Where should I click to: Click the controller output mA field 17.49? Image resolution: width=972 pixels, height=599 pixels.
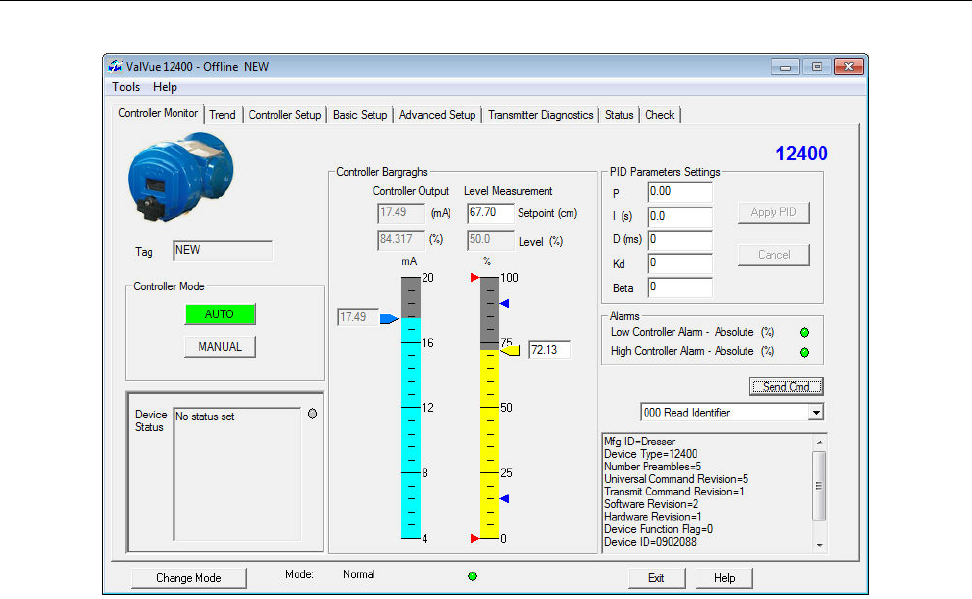click(401, 213)
